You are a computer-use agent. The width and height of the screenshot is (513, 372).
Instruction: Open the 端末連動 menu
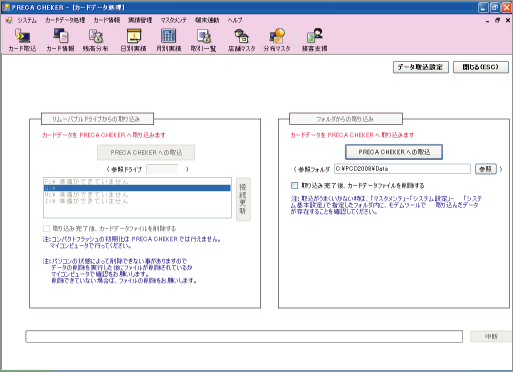pyautogui.click(x=207, y=20)
